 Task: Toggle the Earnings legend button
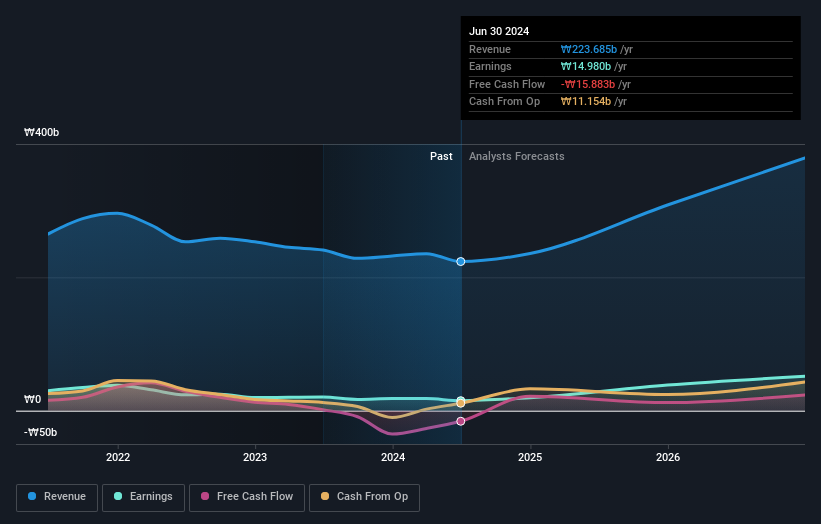pos(143,497)
